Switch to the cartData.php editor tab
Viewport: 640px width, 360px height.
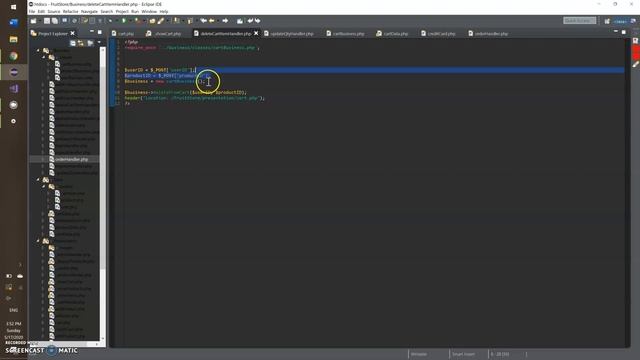click(x=393, y=33)
